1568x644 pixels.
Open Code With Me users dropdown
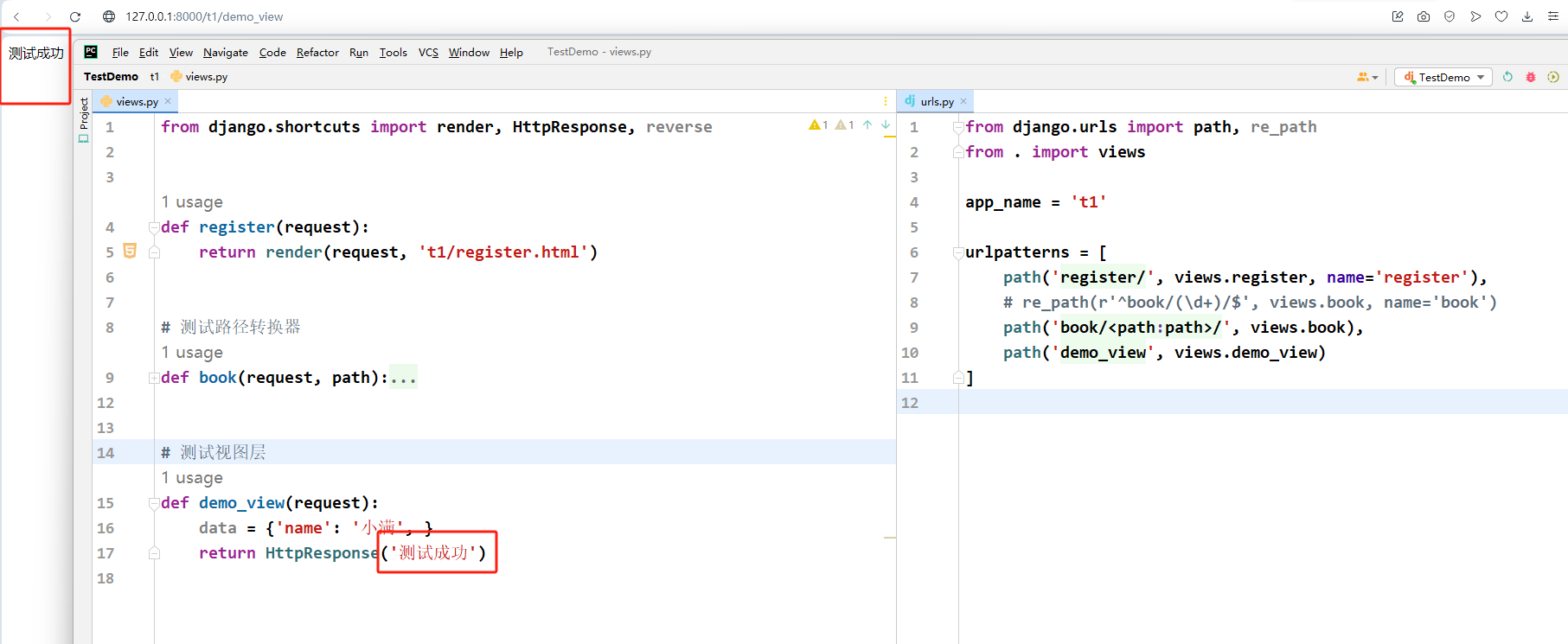[1367, 77]
